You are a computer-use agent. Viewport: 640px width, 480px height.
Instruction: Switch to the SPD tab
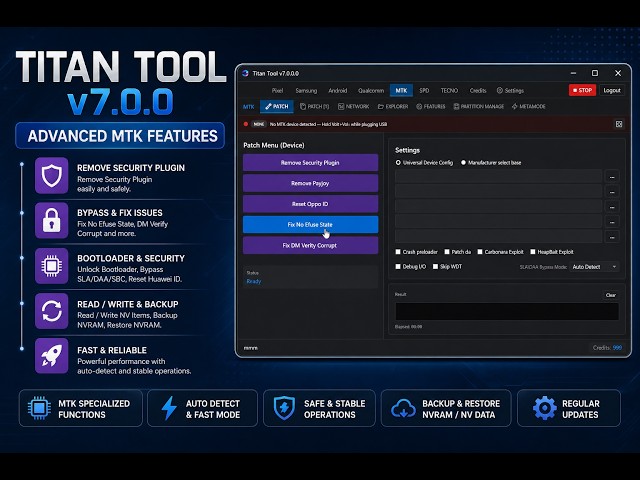[424, 91]
